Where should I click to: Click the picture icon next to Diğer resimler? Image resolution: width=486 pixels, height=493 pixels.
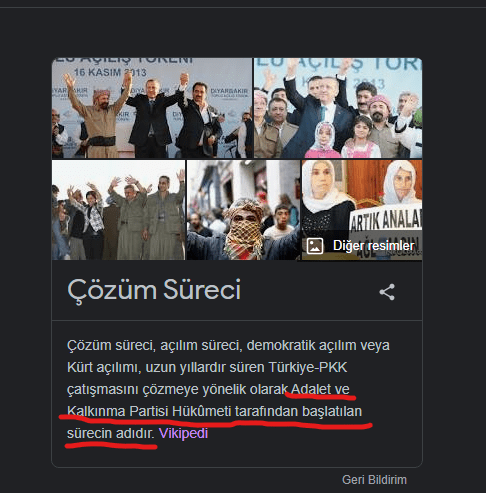pos(315,246)
